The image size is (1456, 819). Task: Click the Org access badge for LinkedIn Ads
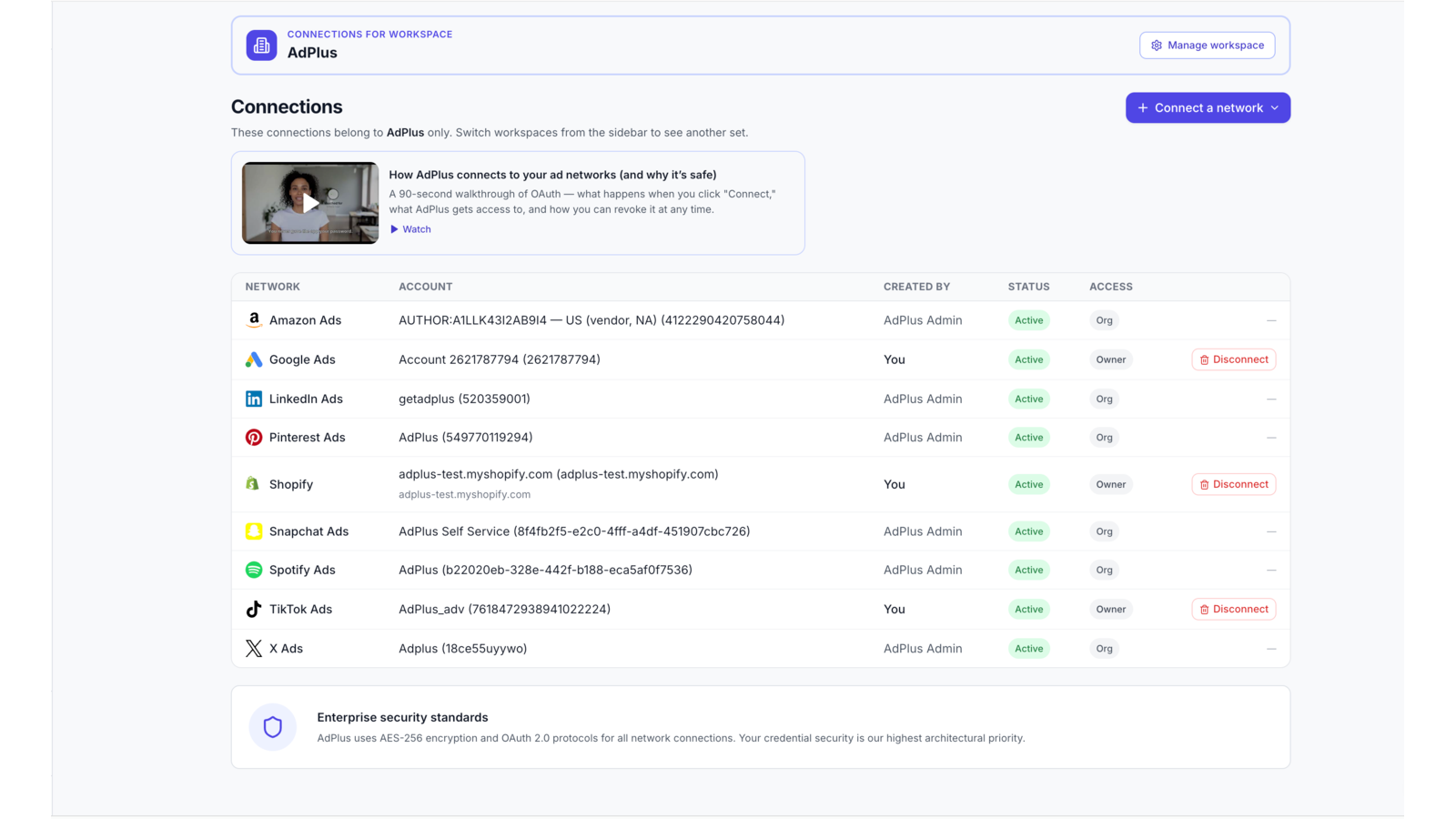tap(1104, 399)
